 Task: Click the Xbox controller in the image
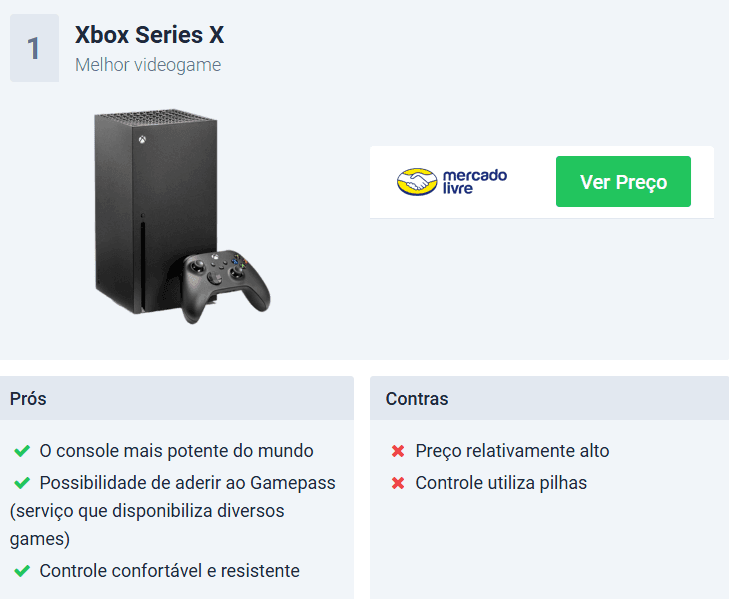225,286
